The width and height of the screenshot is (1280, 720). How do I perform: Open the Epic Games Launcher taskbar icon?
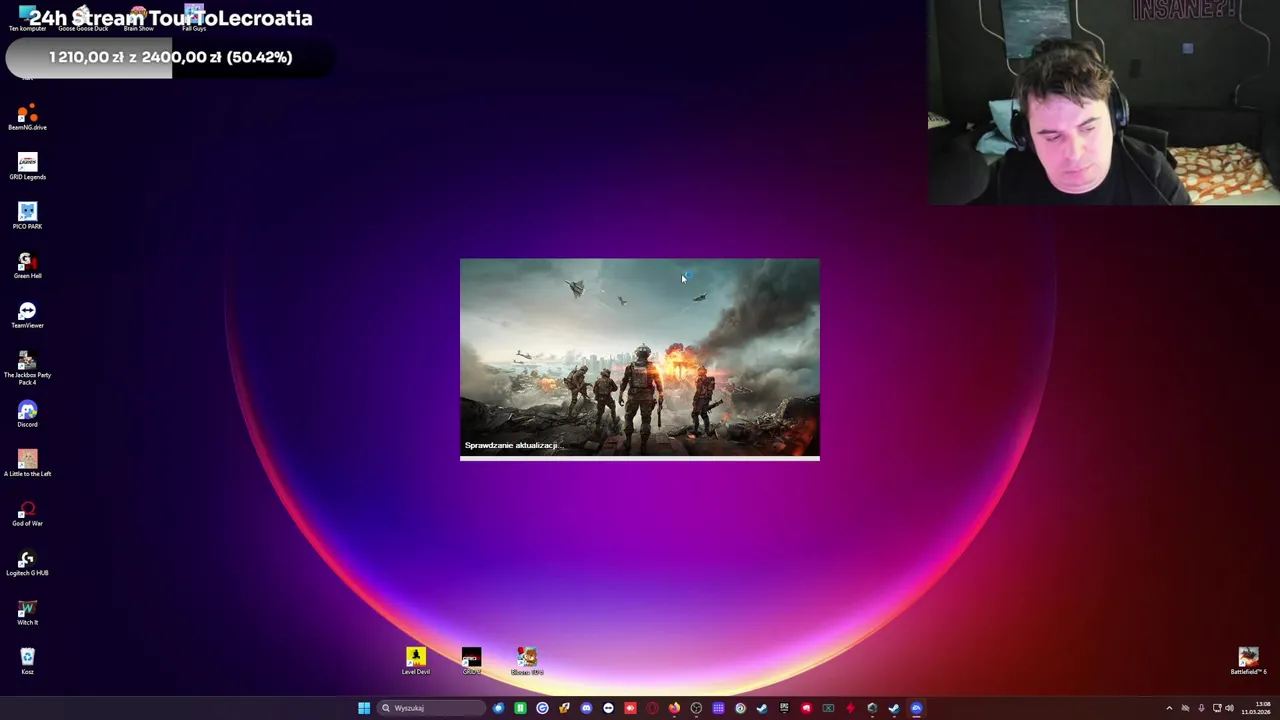pyautogui.click(x=784, y=708)
